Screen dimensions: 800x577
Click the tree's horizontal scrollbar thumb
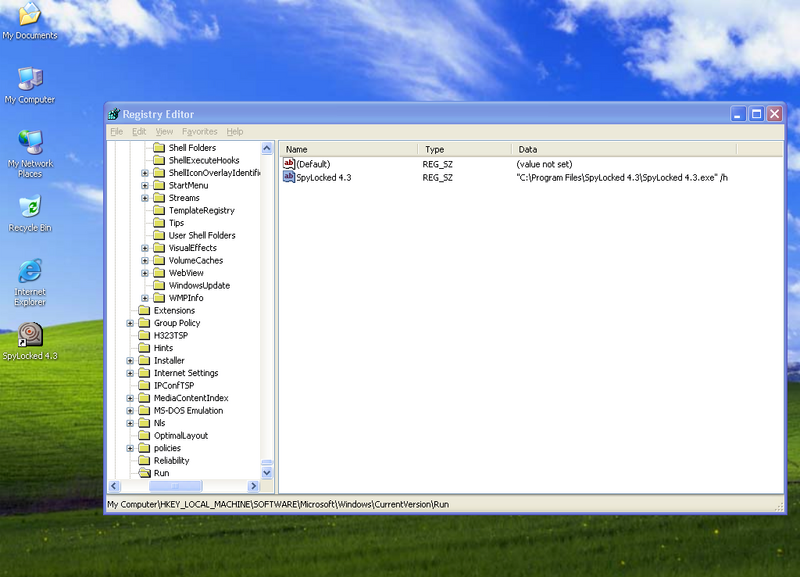[x=175, y=486]
